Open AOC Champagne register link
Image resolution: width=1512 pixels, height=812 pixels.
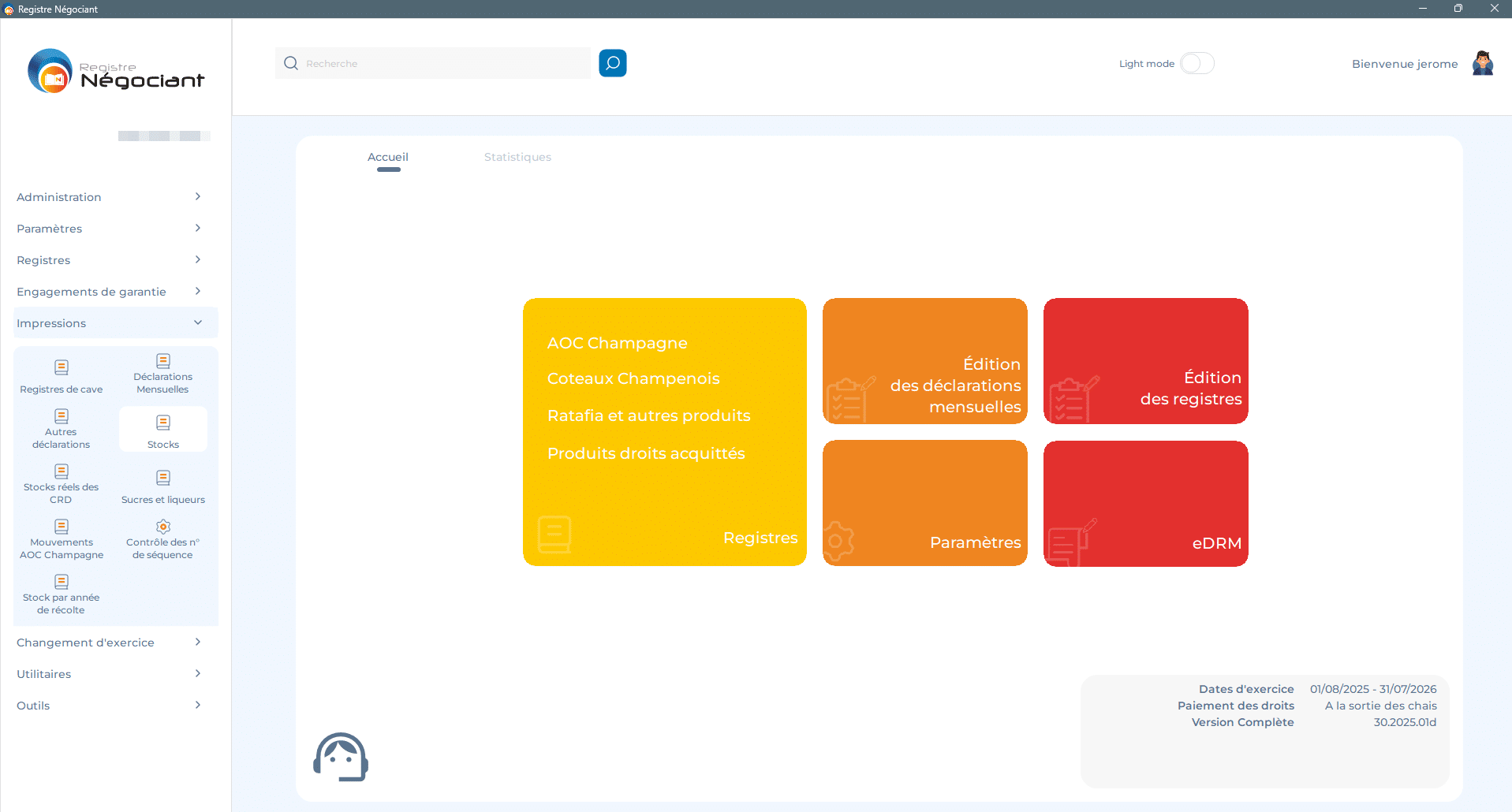pyautogui.click(x=617, y=343)
